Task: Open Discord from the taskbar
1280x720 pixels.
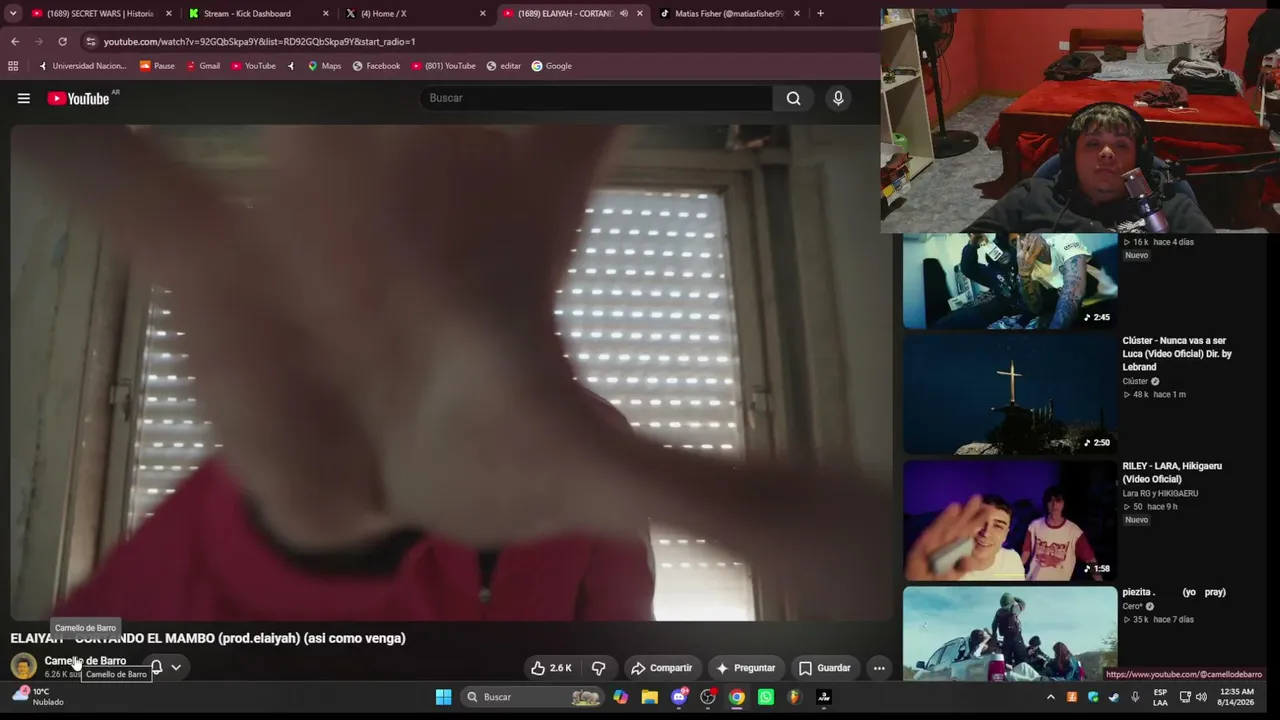Action: coord(679,697)
